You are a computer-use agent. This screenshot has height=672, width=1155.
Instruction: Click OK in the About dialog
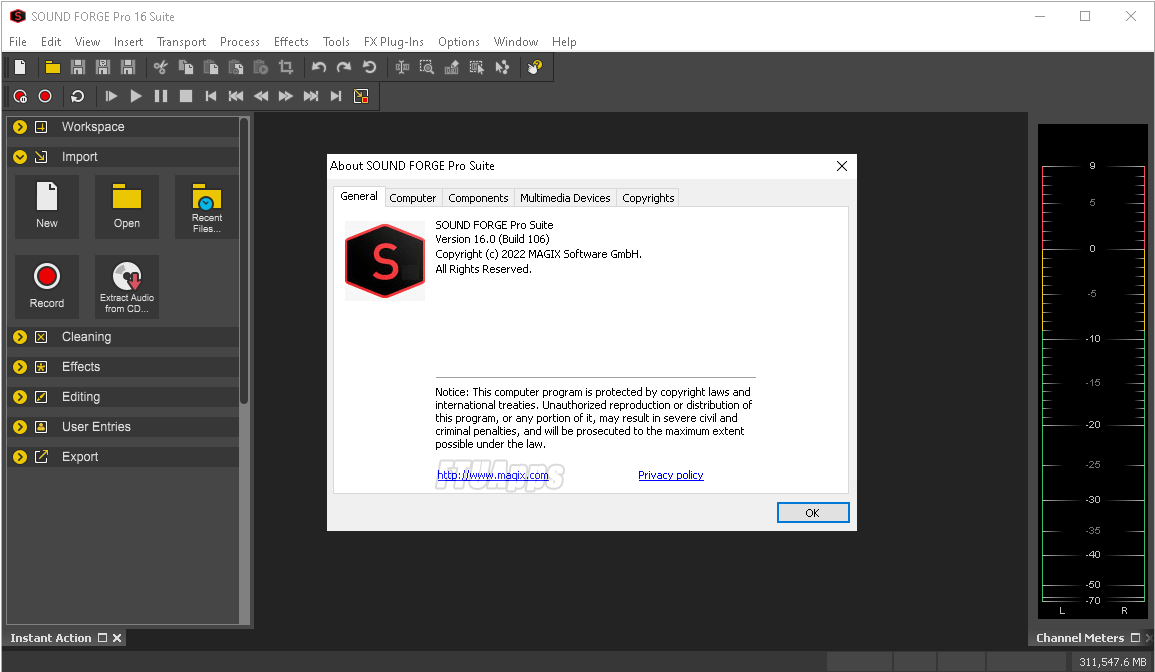click(812, 513)
